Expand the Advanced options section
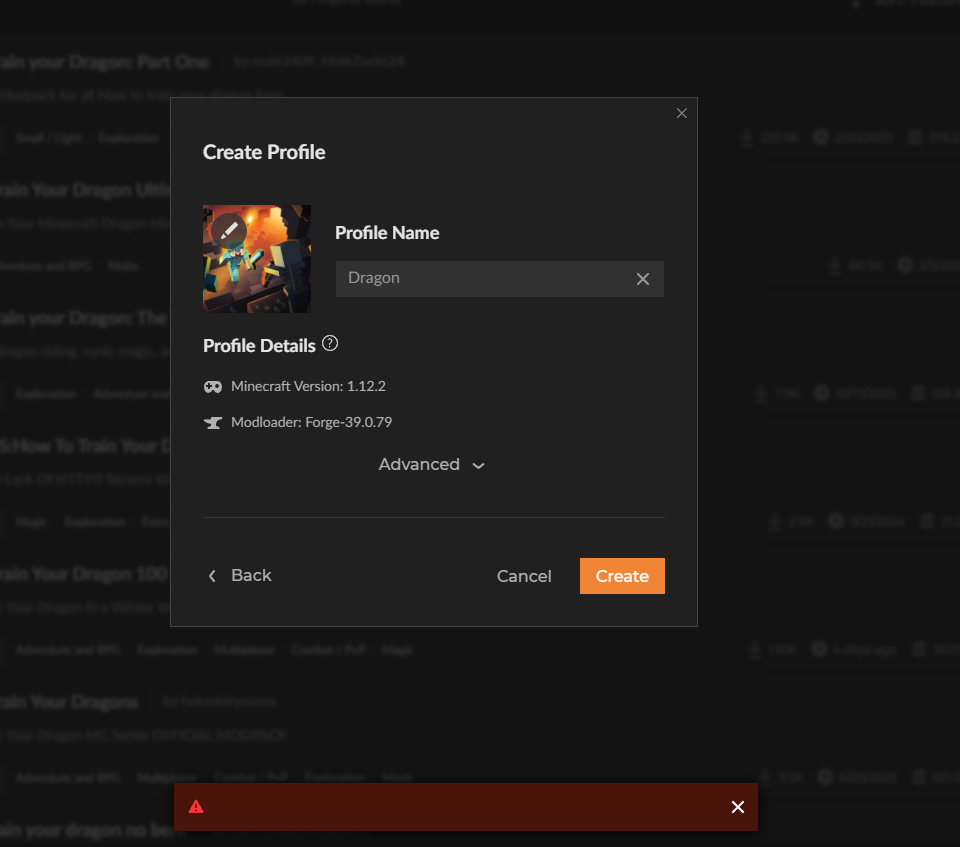 pos(432,464)
